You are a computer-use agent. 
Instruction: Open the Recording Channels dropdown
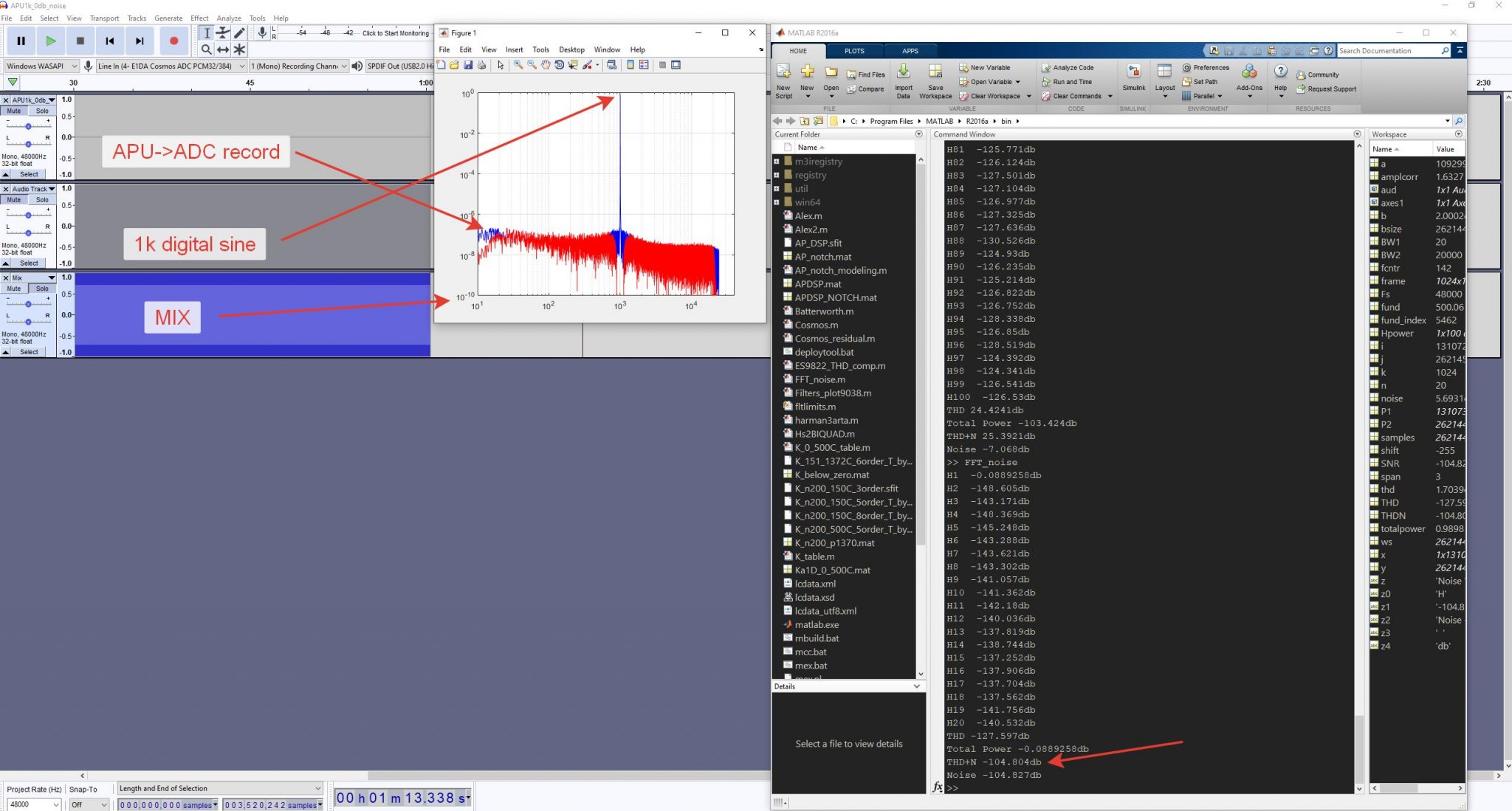coord(298,66)
